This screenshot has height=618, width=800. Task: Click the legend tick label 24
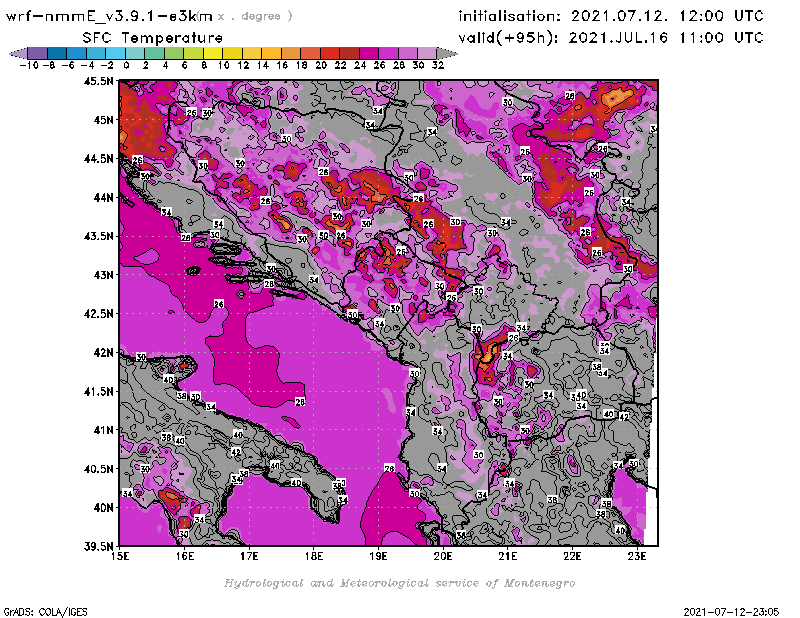click(x=360, y=66)
